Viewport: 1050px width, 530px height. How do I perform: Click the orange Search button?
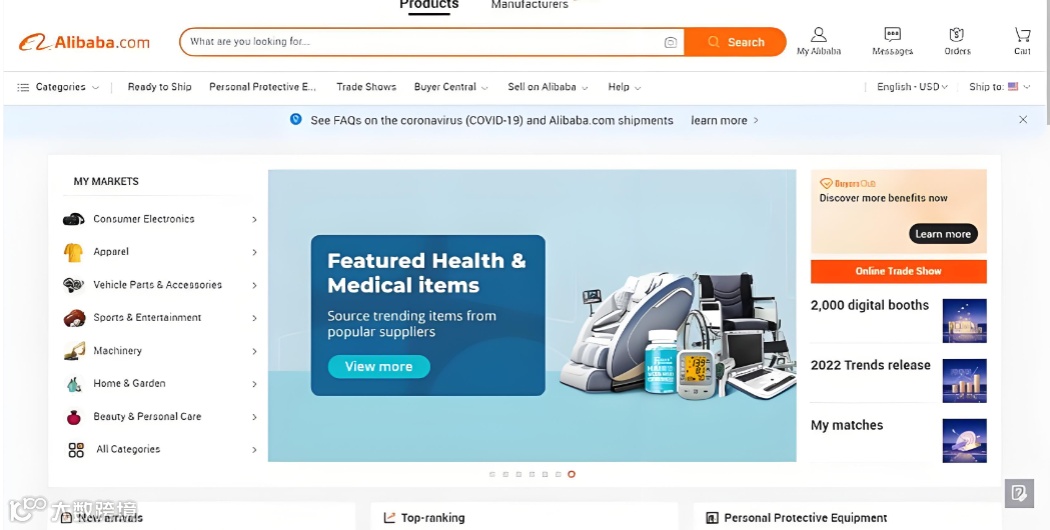pos(735,42)
